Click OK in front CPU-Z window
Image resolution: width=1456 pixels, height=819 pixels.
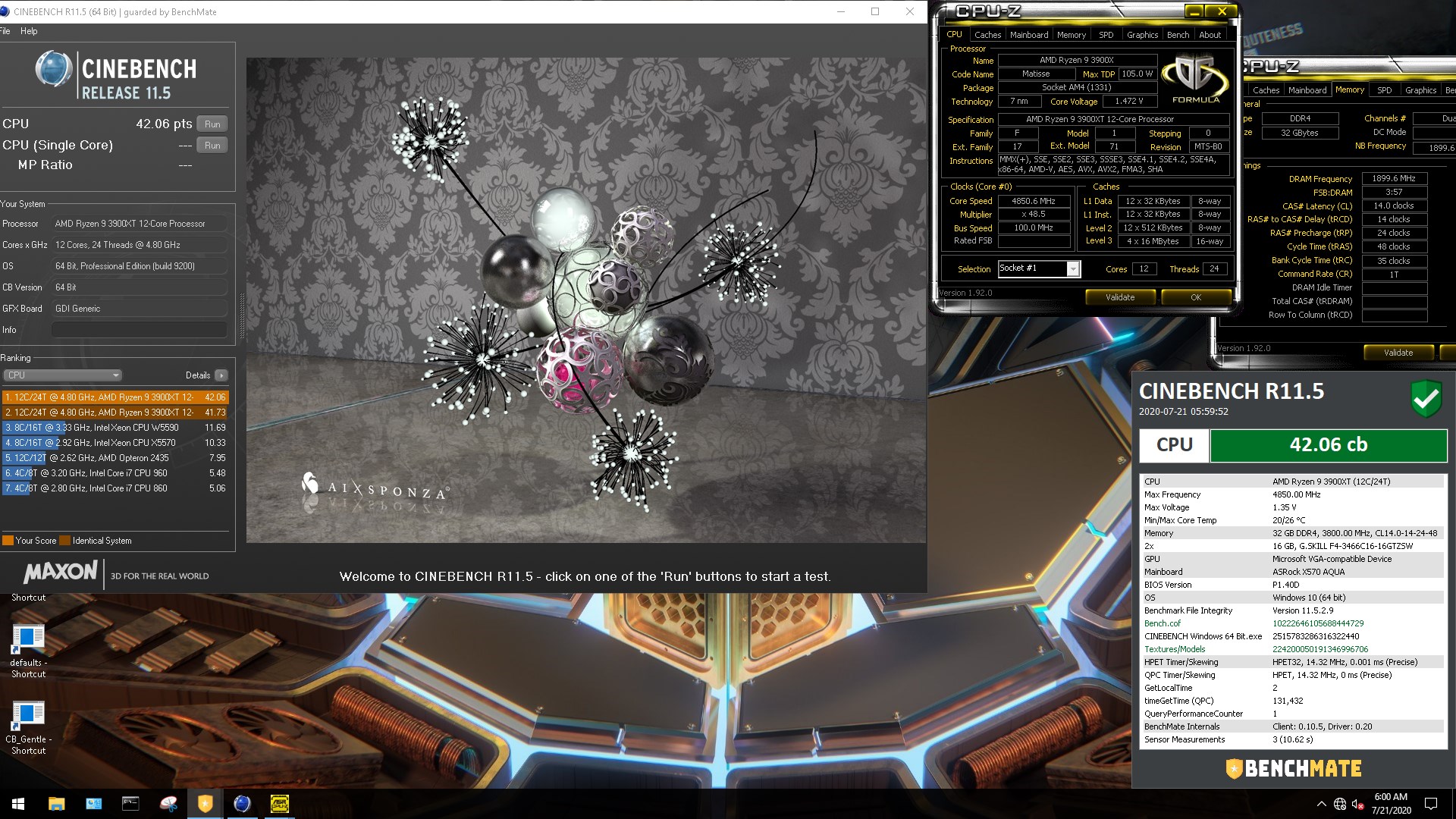click(1196, 297)
